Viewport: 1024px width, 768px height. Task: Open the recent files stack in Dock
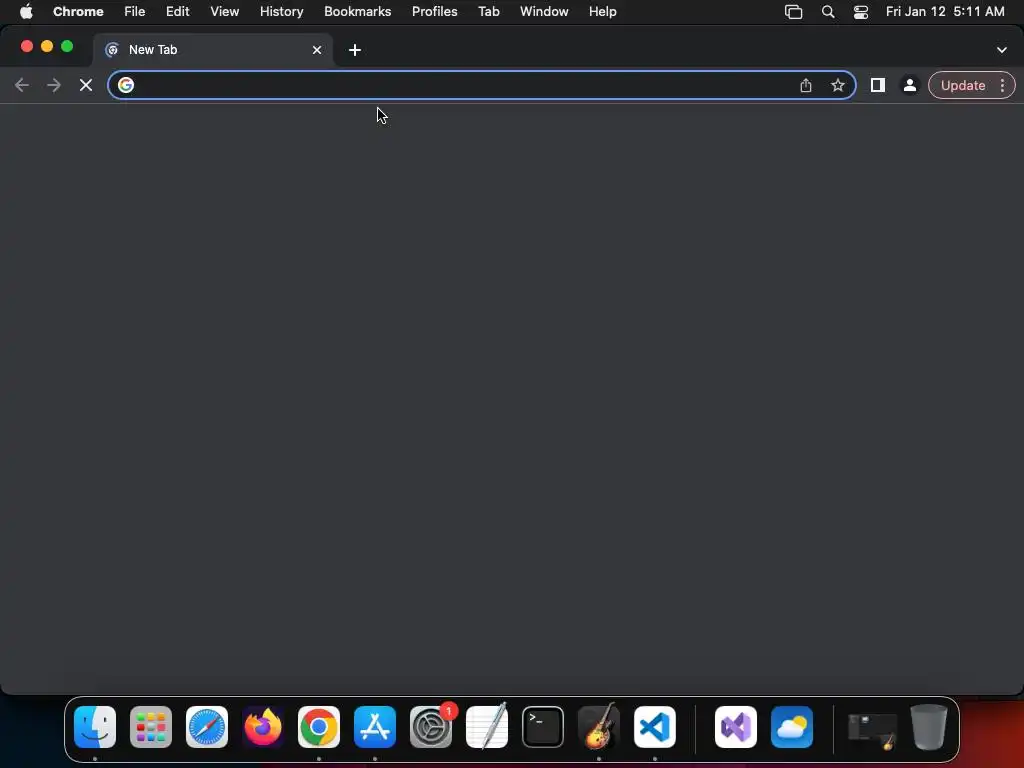click(872, 730)
